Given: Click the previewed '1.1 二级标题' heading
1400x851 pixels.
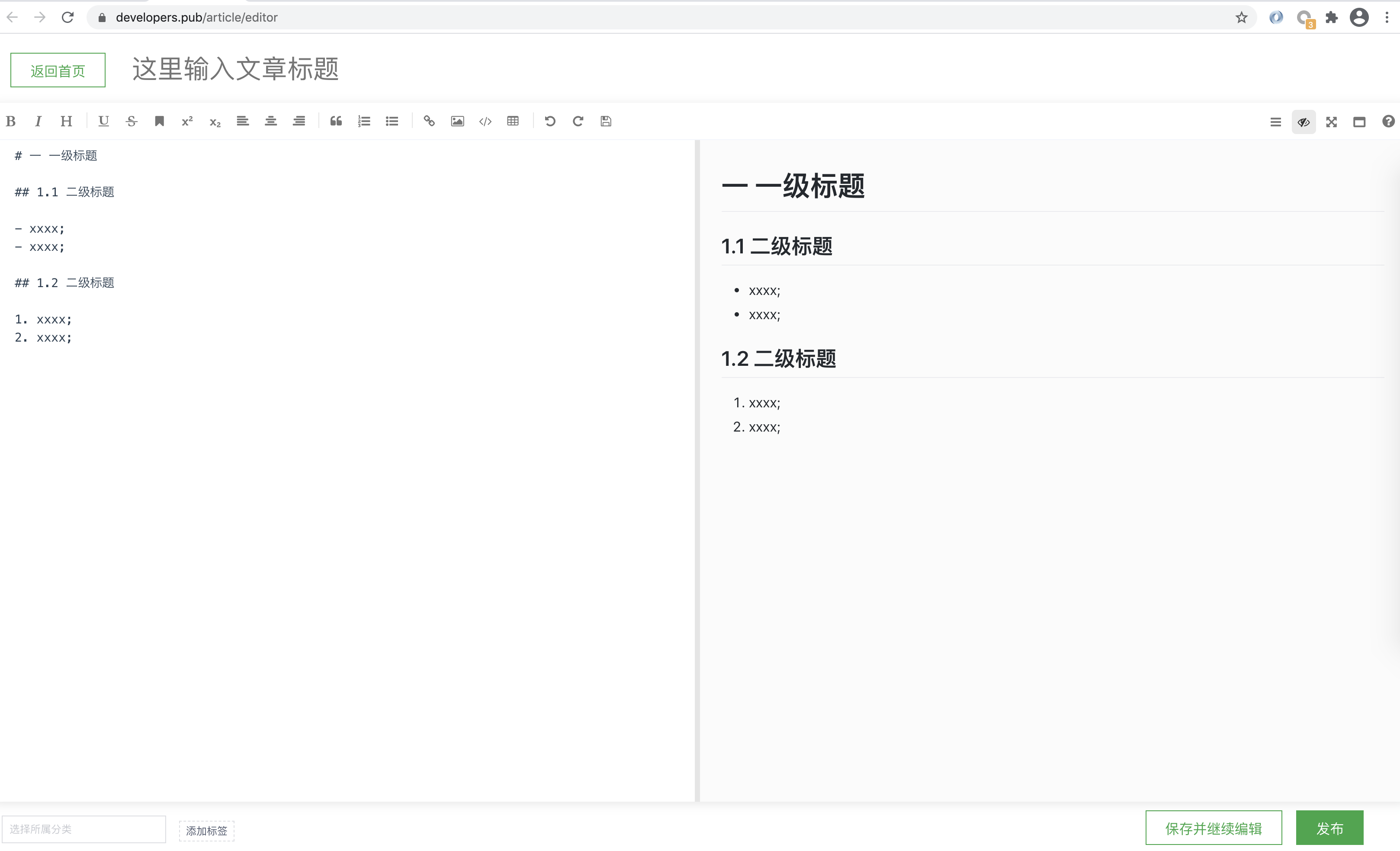Looking at the screenshot, I should [777, 246].
